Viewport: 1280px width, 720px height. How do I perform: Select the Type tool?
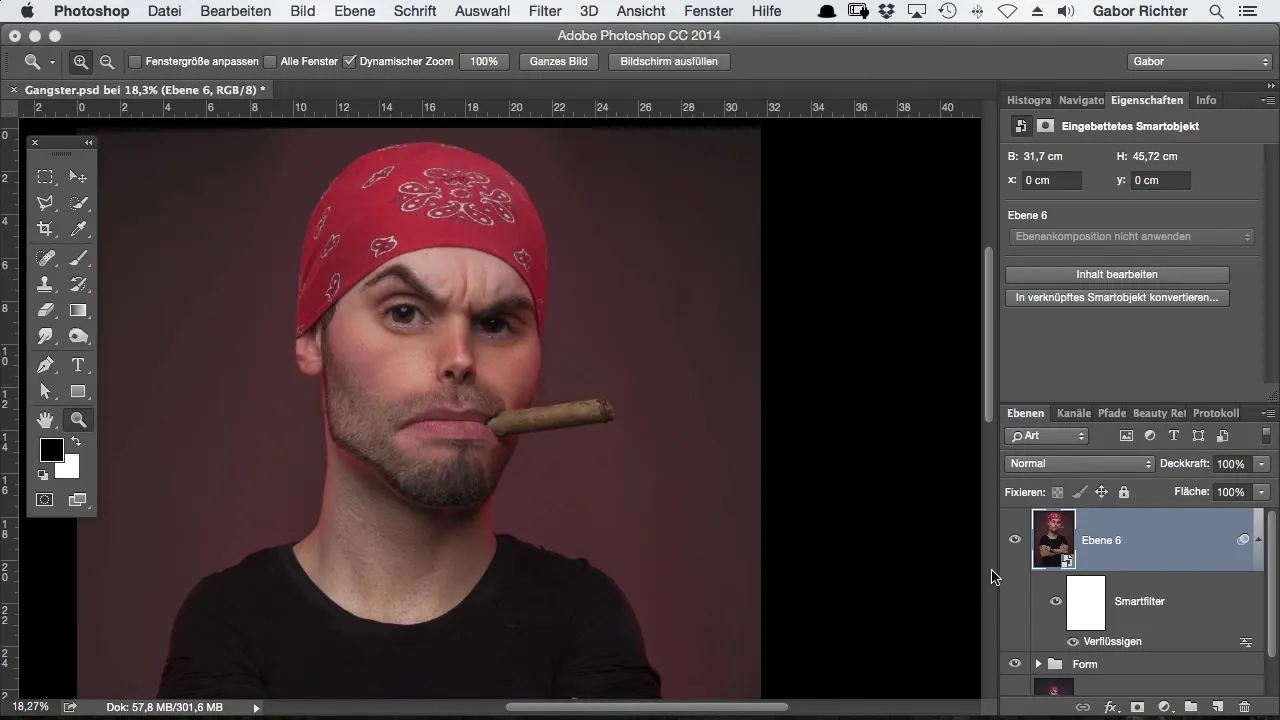(78, 365)
